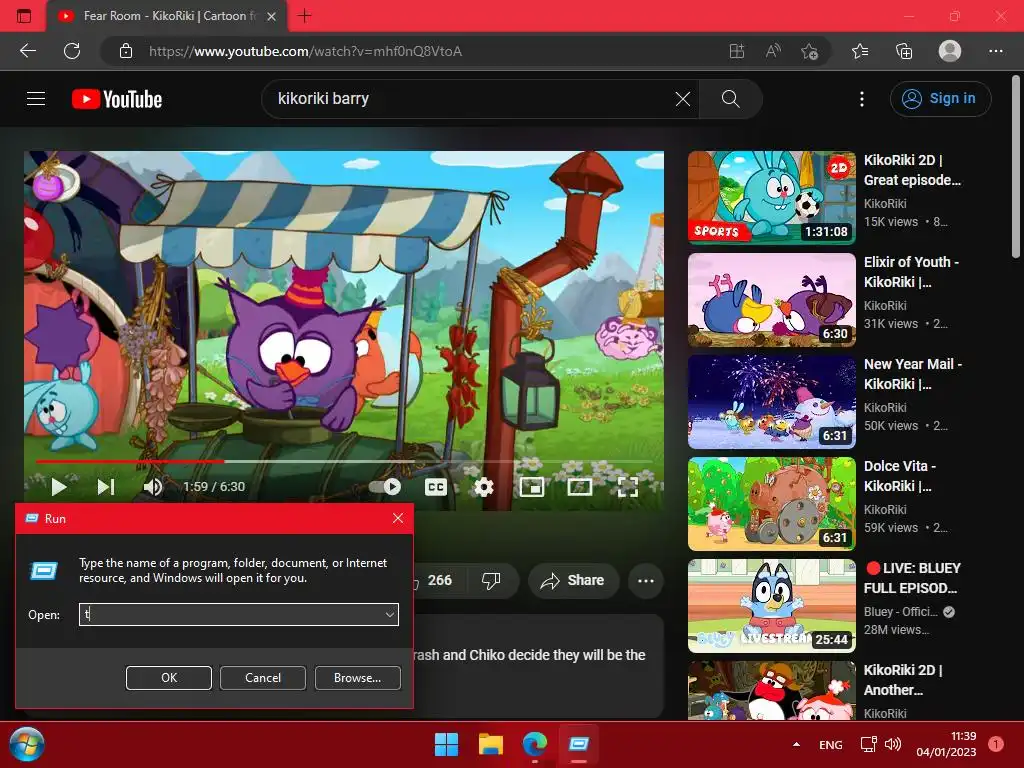
Task: Play the paused video
Action: [59, 487]
